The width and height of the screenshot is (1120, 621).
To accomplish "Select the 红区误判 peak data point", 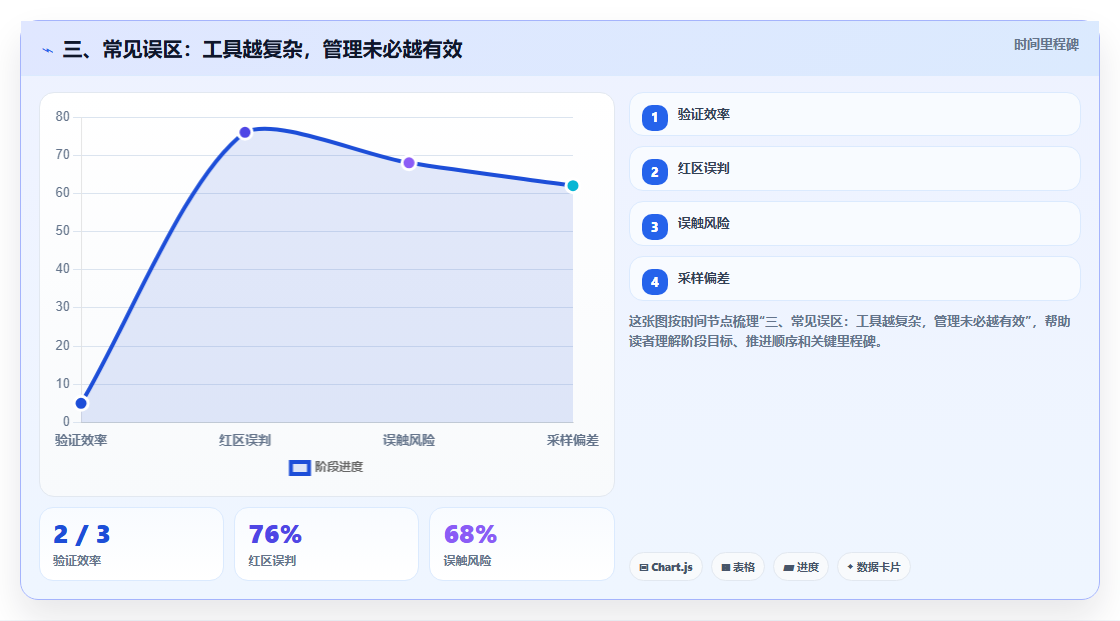I will pyautogui.click(x=245, y=132).
